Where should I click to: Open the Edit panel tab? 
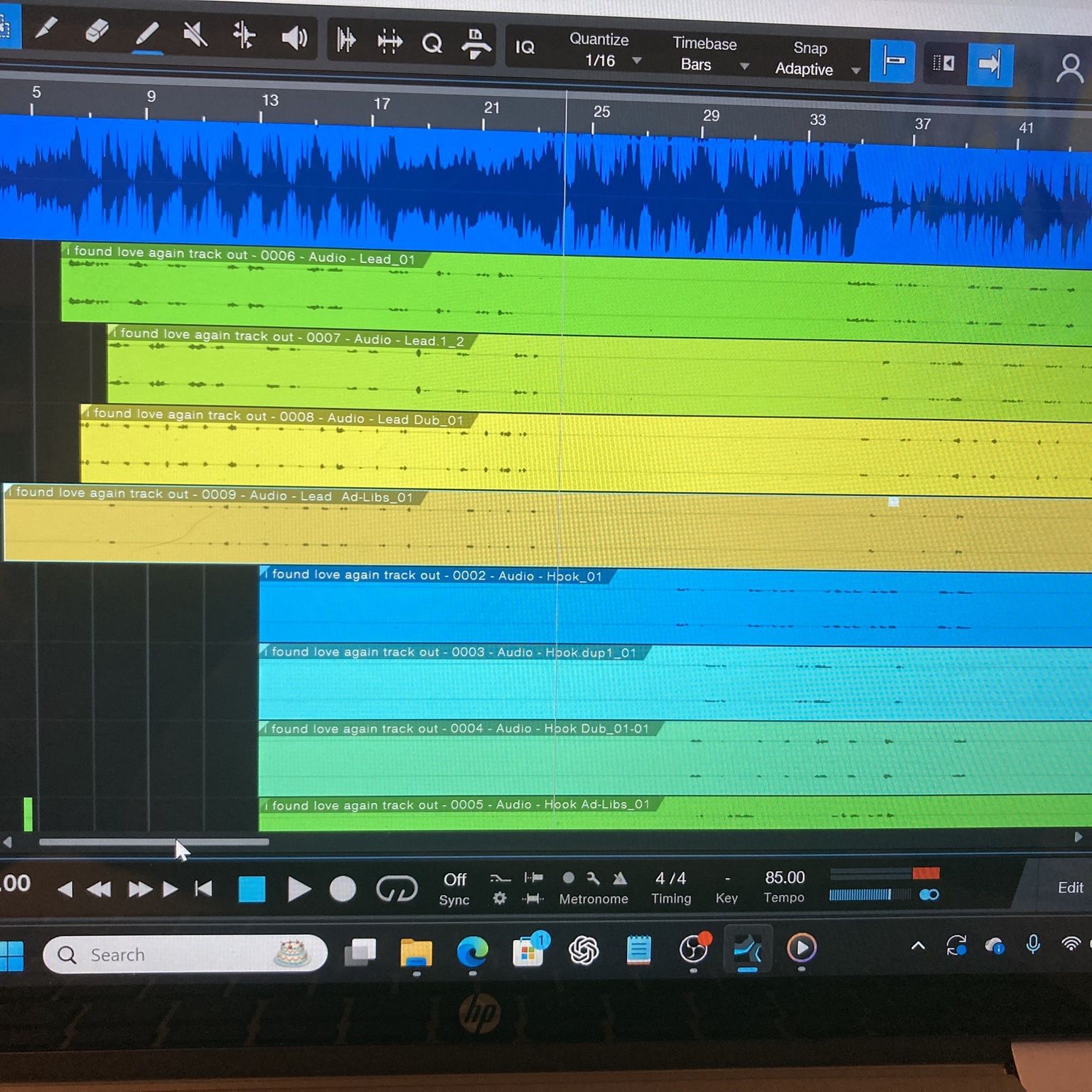[x=1070, y=887]
